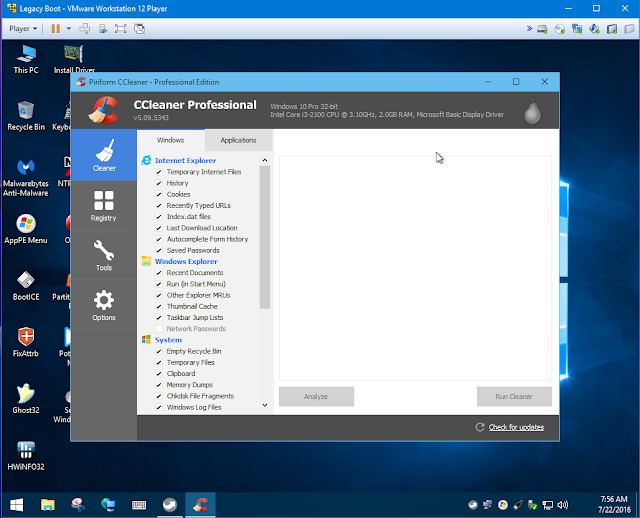Select BootICE desktop icon
640x518 pixels.
[x=26, y=286]
